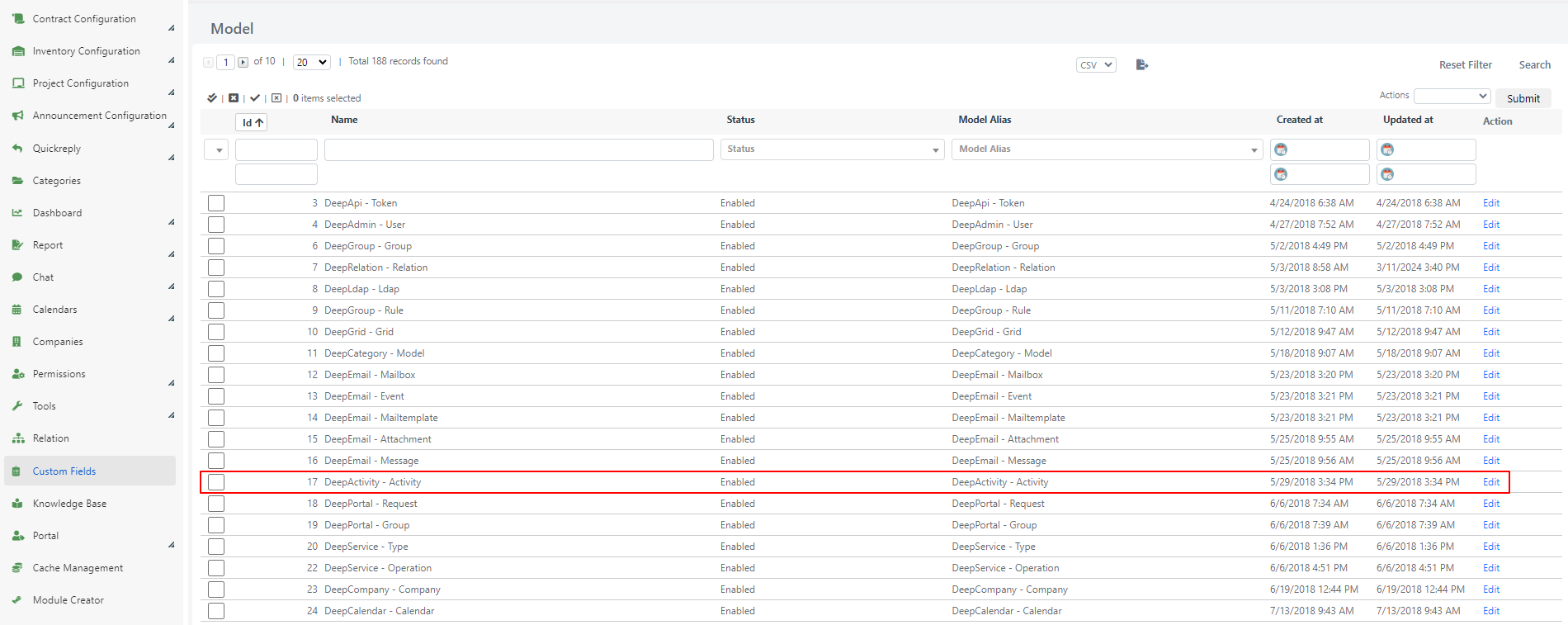
Task: Click Edit for DeepGroup - Group
Action: click(1491, 246)
